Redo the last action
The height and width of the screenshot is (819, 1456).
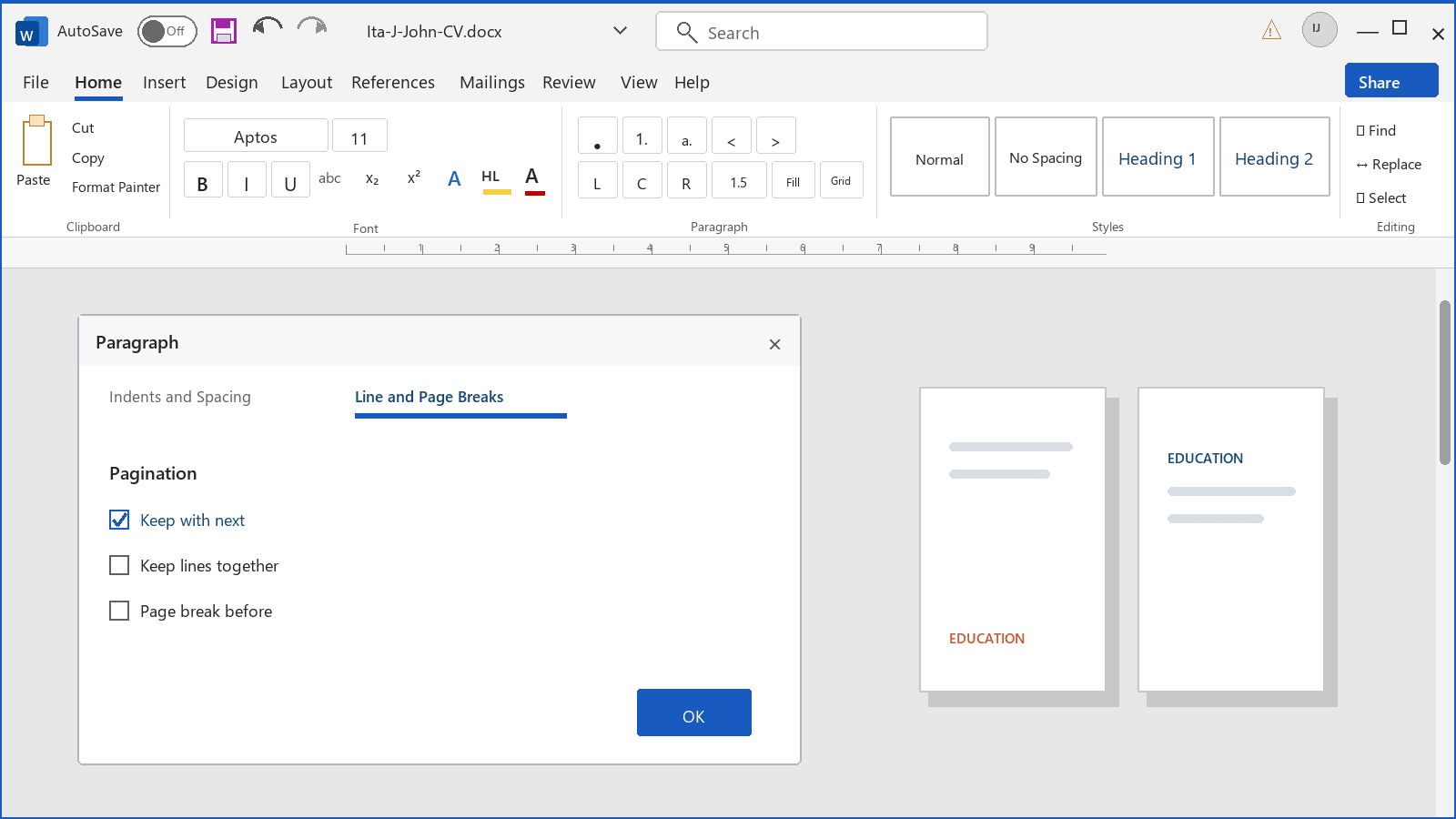312,27
